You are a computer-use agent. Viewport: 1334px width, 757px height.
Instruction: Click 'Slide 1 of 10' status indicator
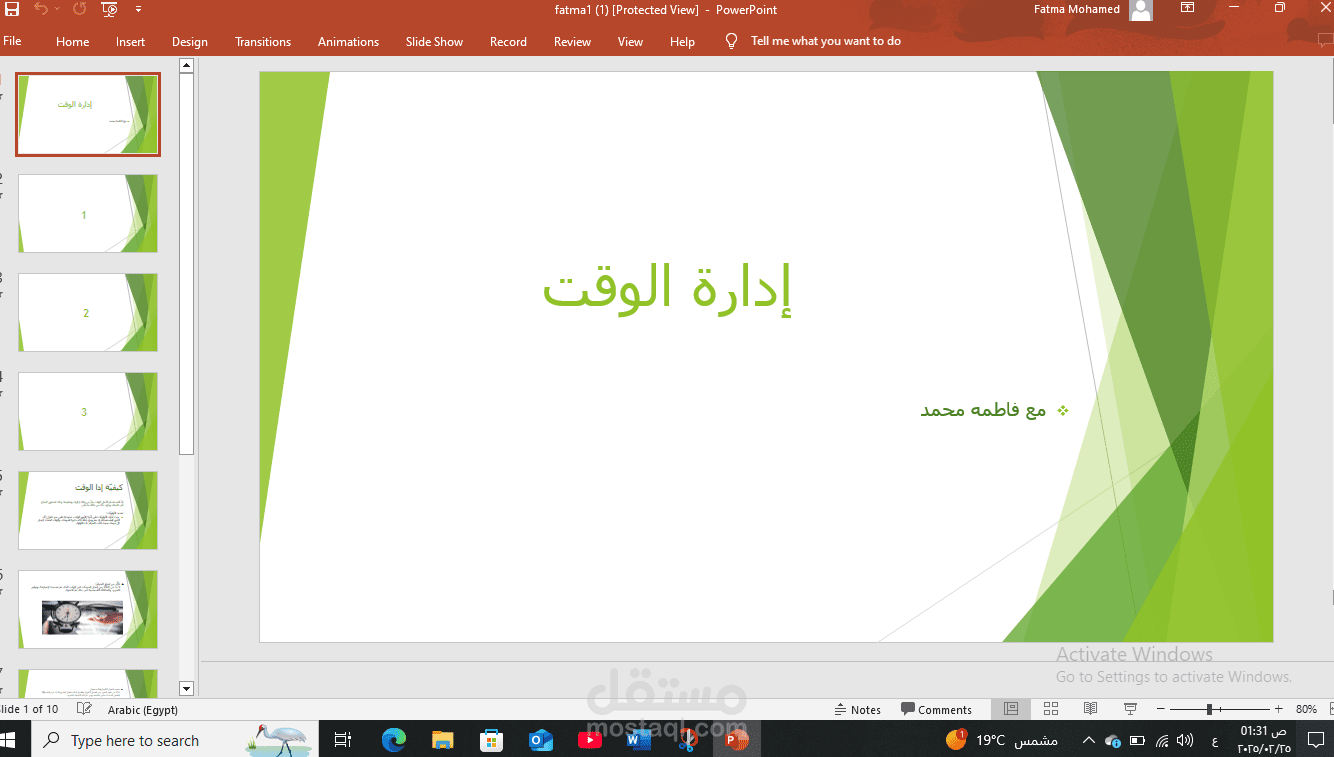click(30, 709)
